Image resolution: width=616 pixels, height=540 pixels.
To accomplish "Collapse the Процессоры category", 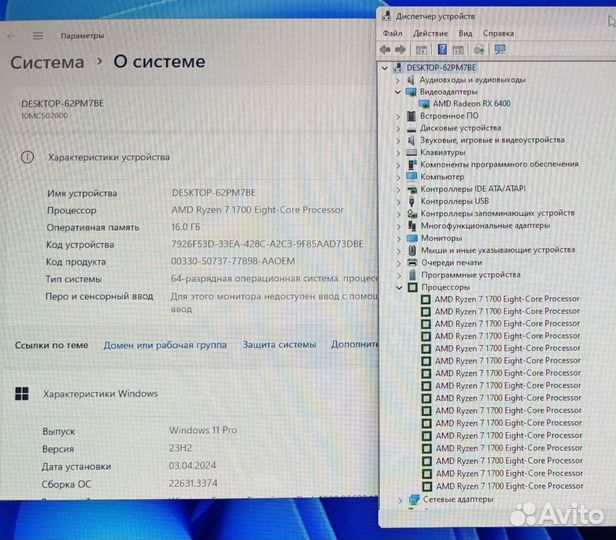I will (400, 287).
